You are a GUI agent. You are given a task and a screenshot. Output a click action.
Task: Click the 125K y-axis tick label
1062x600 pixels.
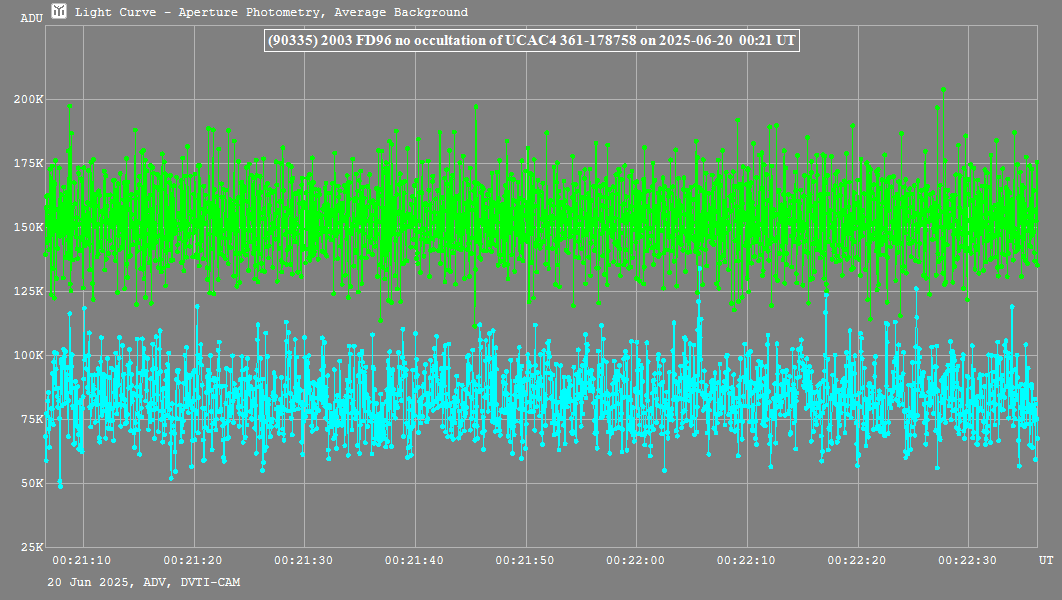[x=28, y=292]
